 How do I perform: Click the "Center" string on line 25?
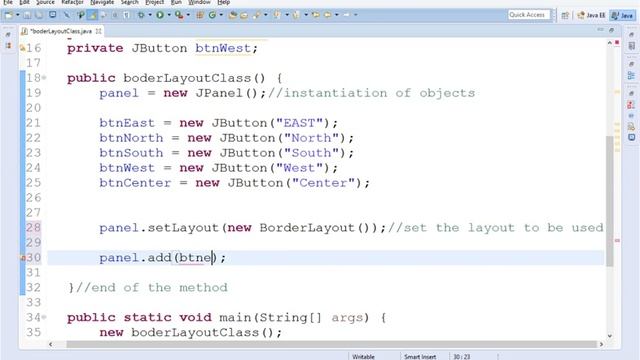pos(323,182)
